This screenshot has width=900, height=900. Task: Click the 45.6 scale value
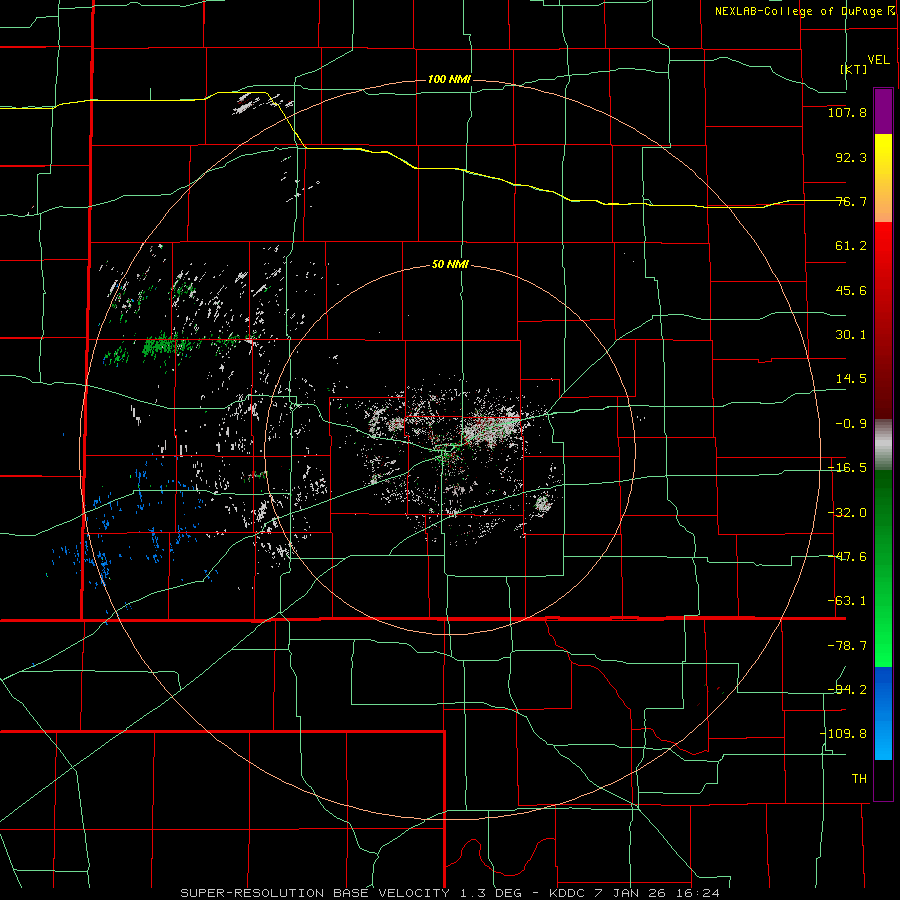pos(851,290)
